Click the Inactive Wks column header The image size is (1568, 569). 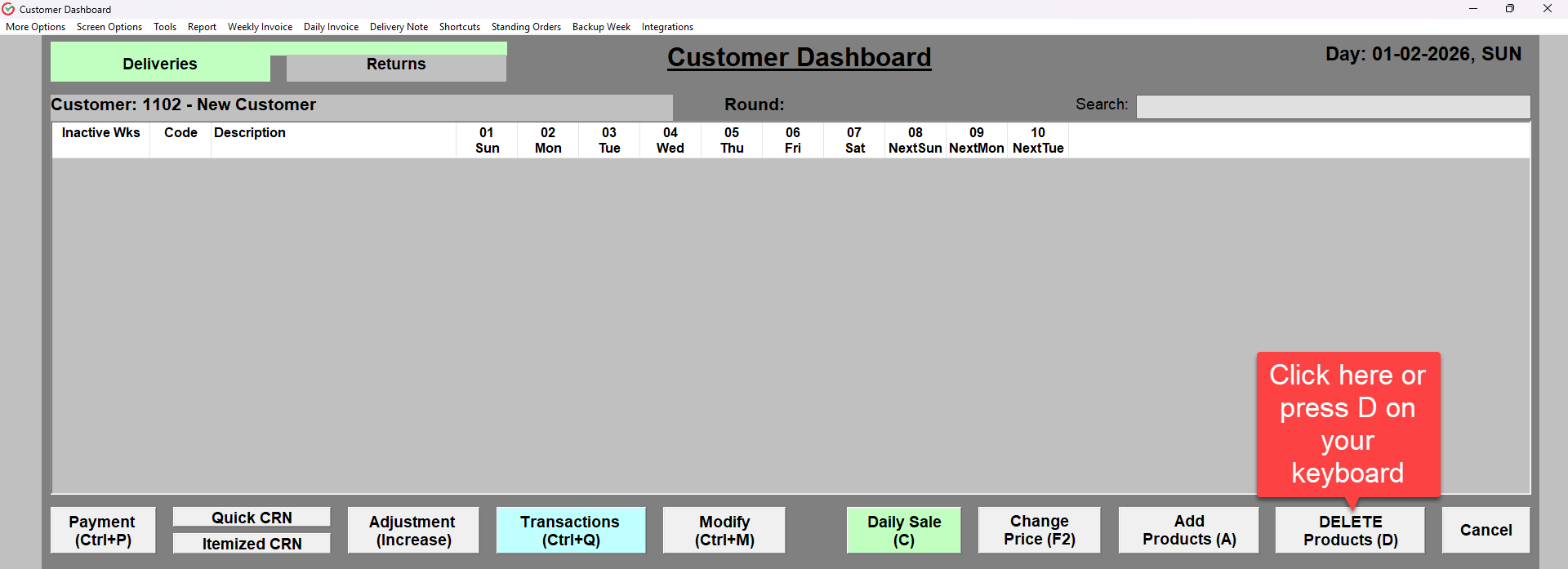tap(101, 140)
